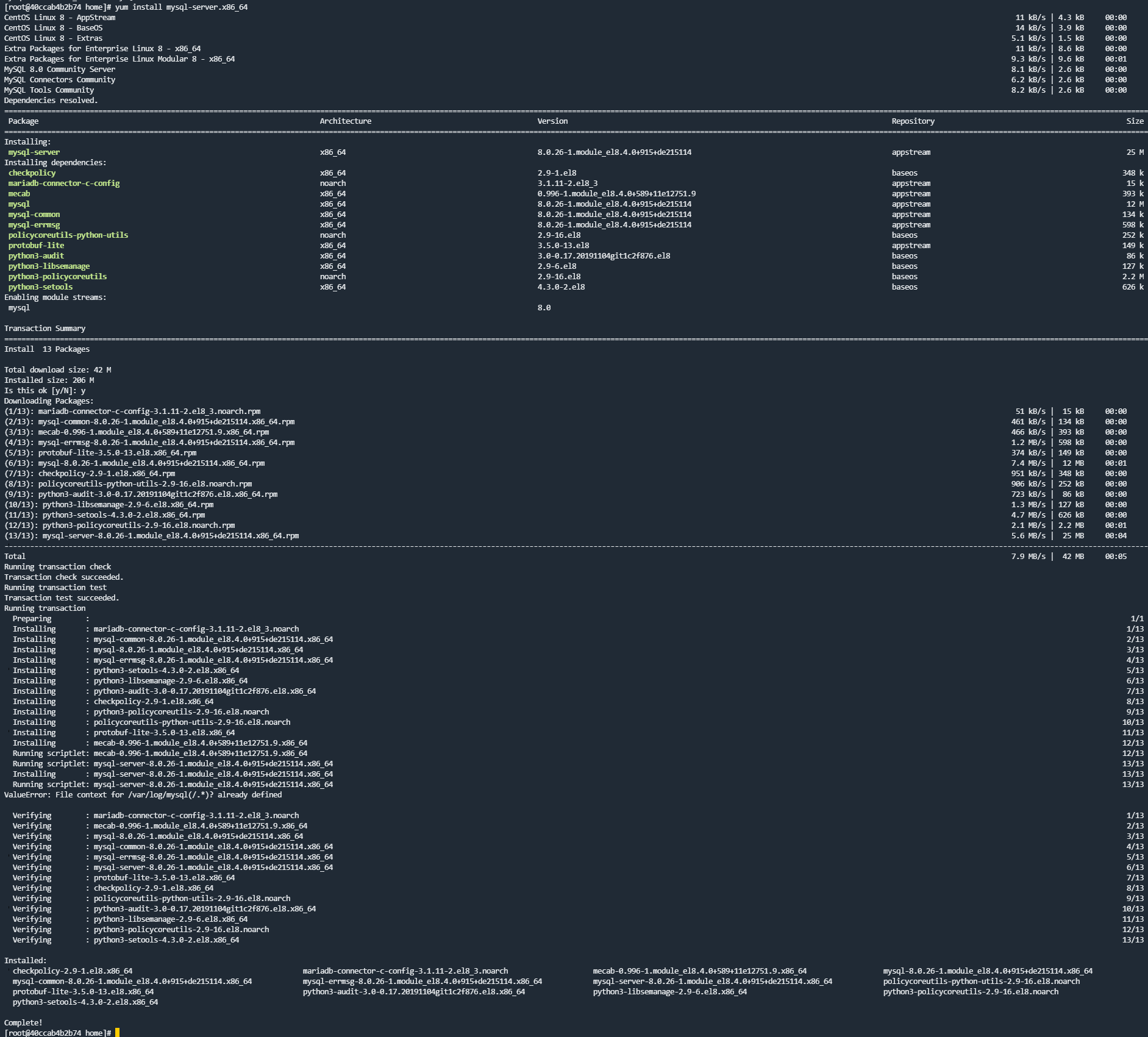Select the 'Installing:' section label
This screenshot has width=1148, height=1037.
pos(27,142)
